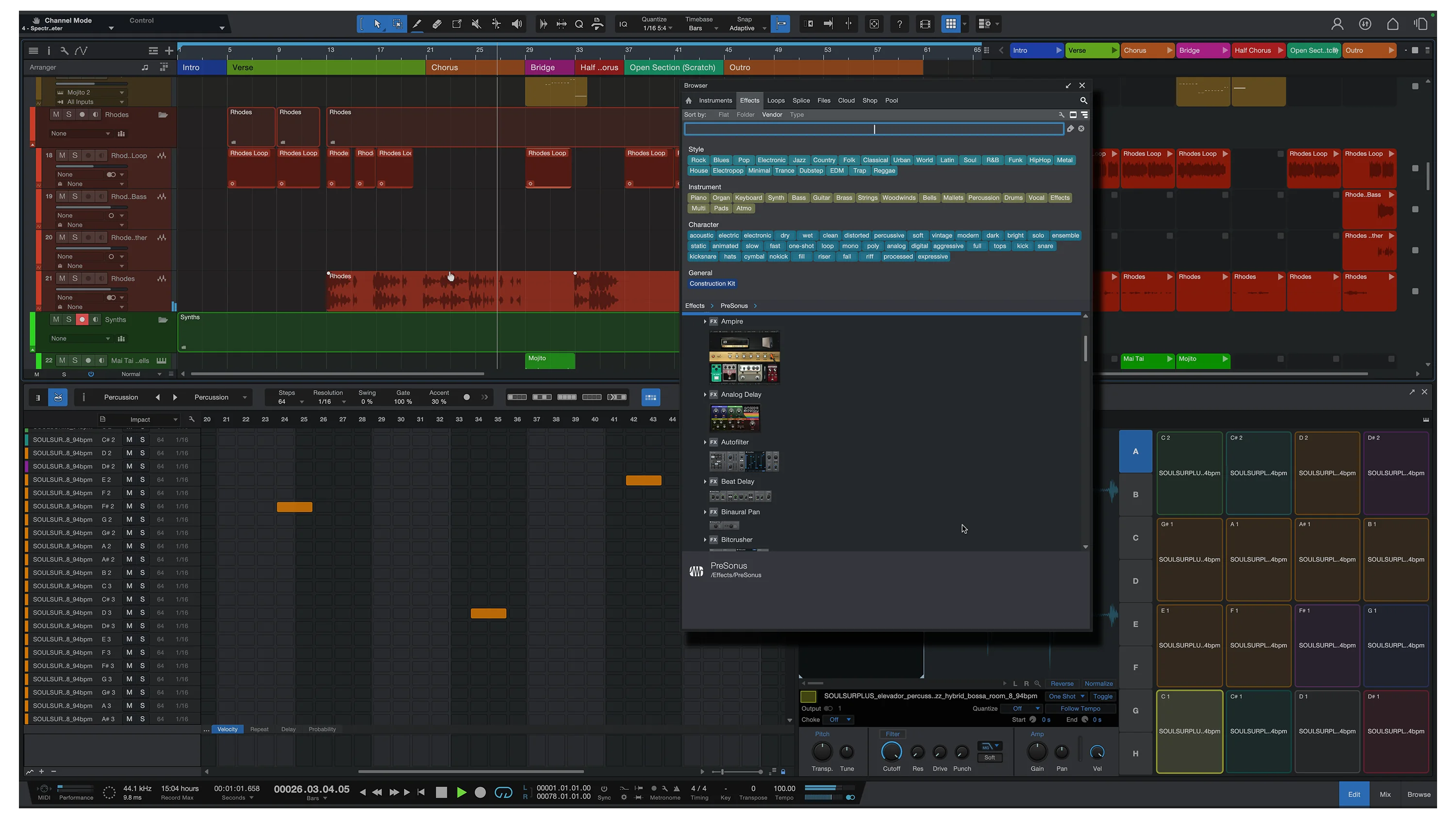The height and width of the screenshot is (819, 1456).
Task: Enable loop playback in the transport
Action: pyautogui.click(x=503, y=793)
